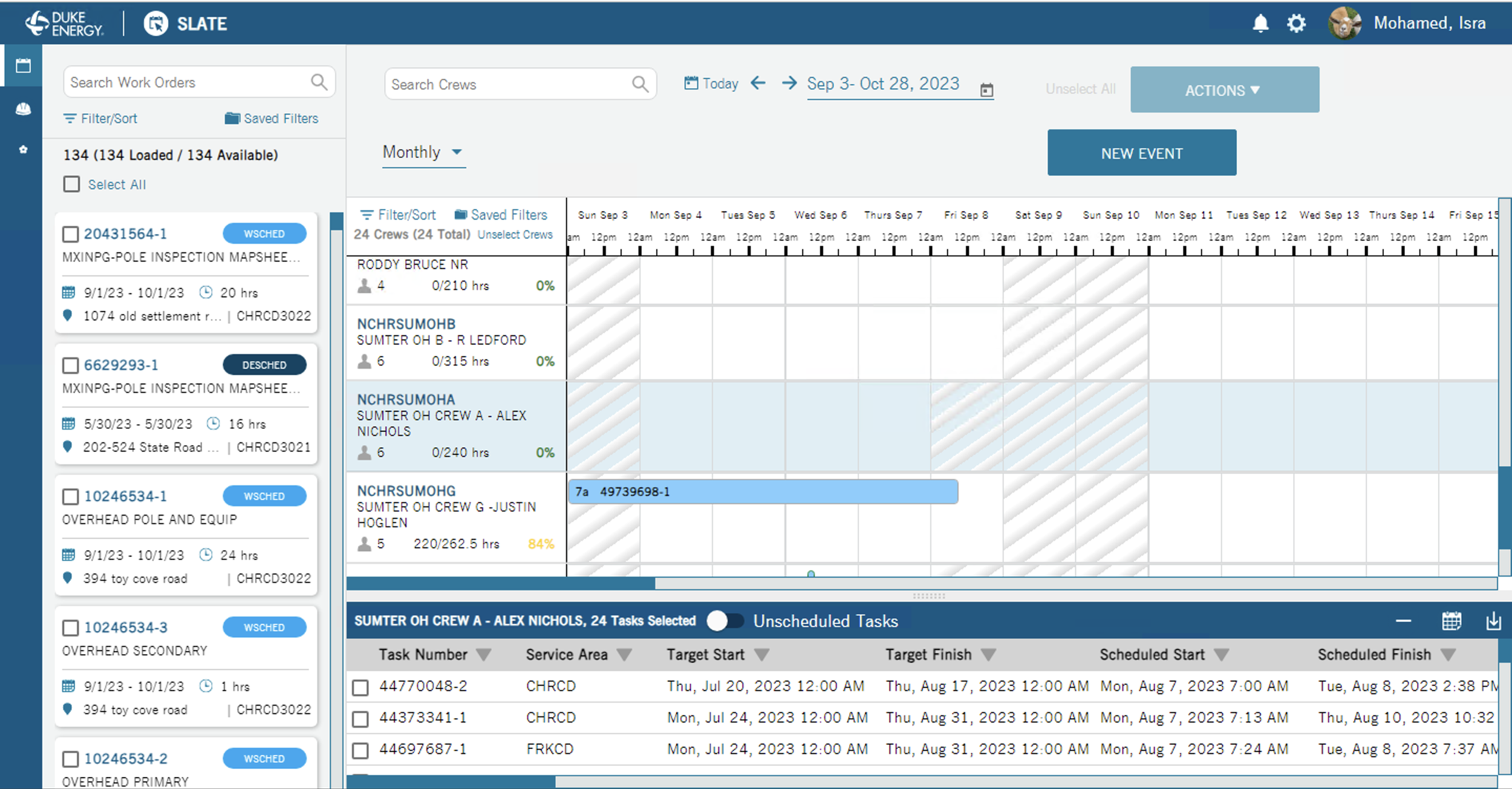Open calendar view in left sidebar

point(23,65)
